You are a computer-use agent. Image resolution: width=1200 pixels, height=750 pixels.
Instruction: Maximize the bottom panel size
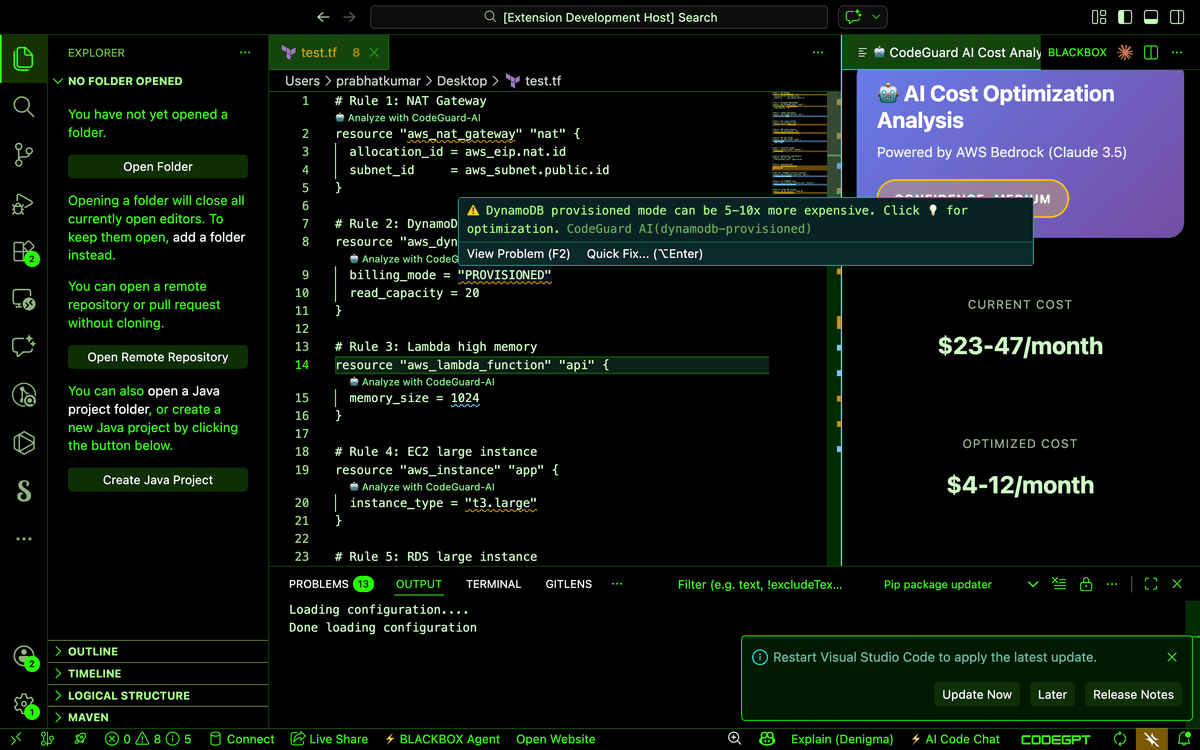coord(1151,584)
